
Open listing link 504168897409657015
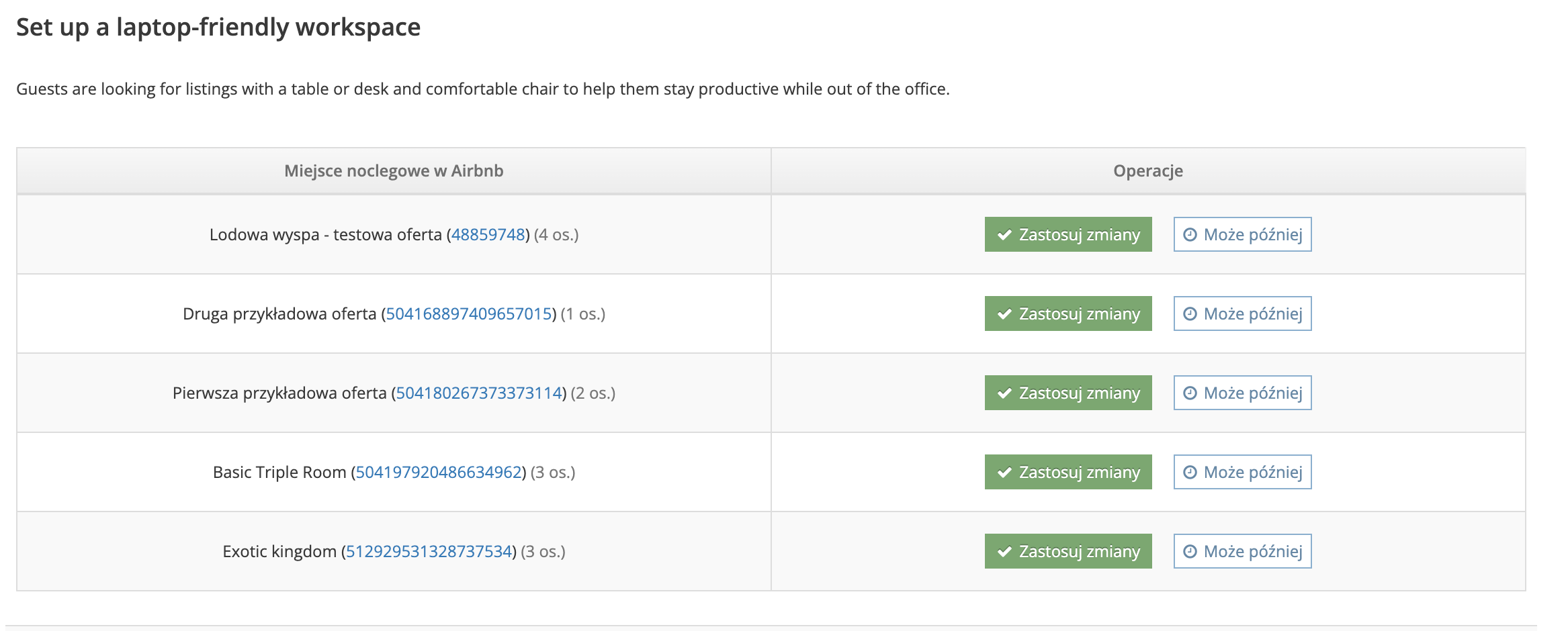468,314
